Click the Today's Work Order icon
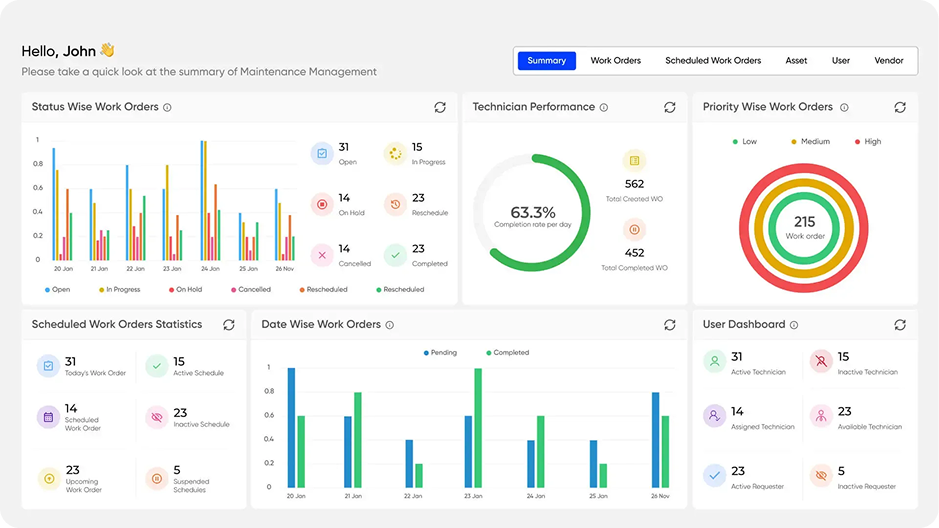 (49, 366)
